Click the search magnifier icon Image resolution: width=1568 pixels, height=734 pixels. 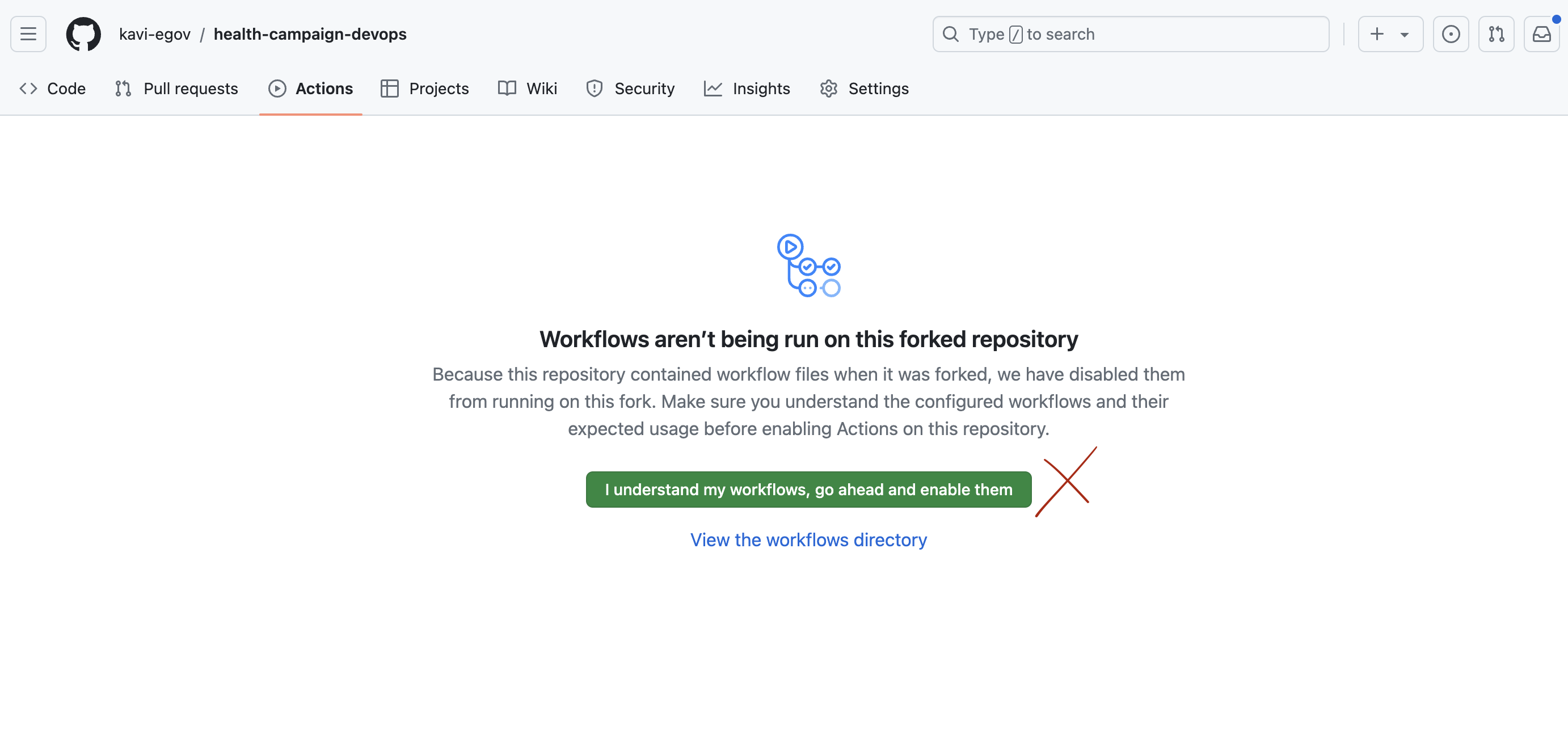[x=951, y=34]
